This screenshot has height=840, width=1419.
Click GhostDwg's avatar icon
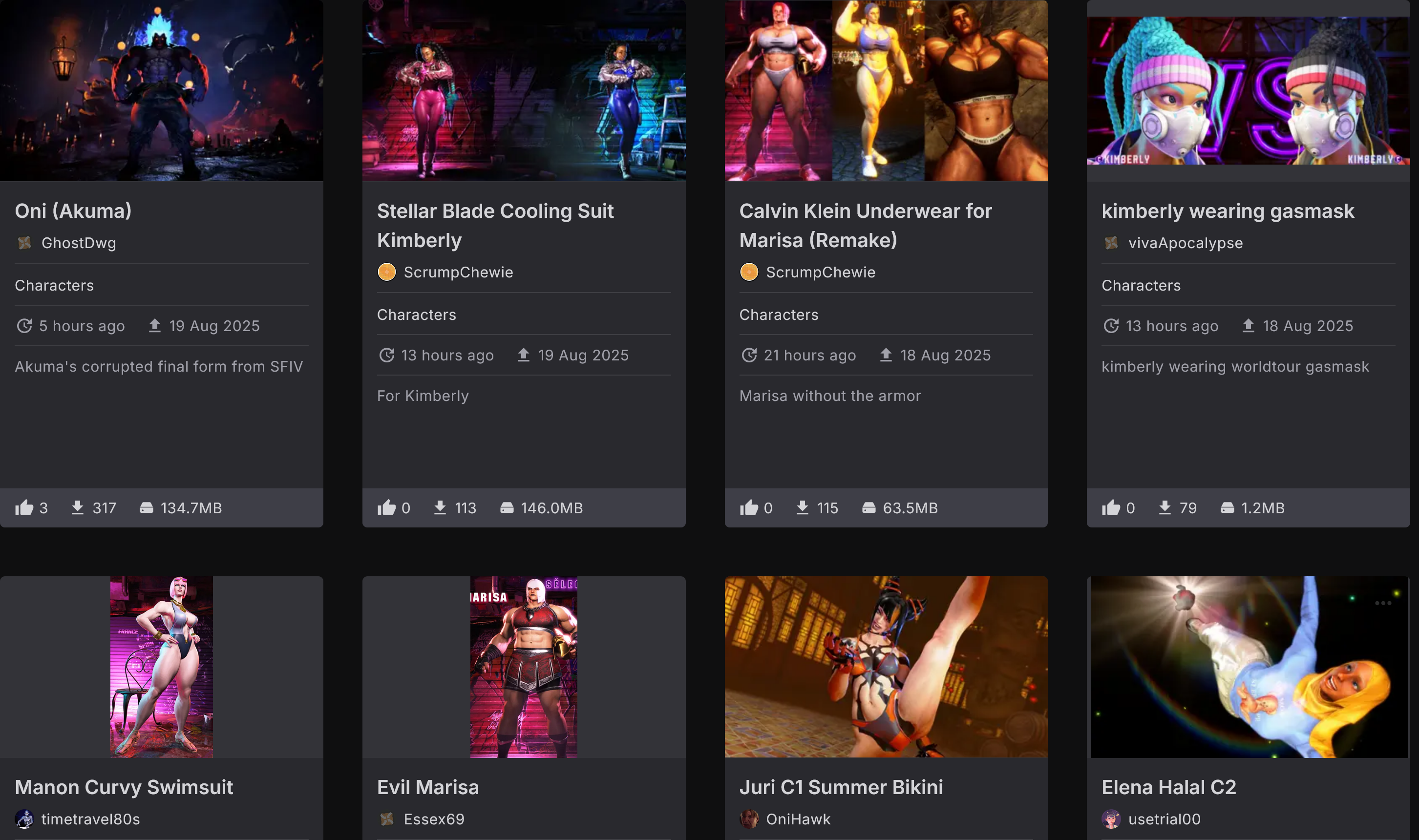coord(24,243)
